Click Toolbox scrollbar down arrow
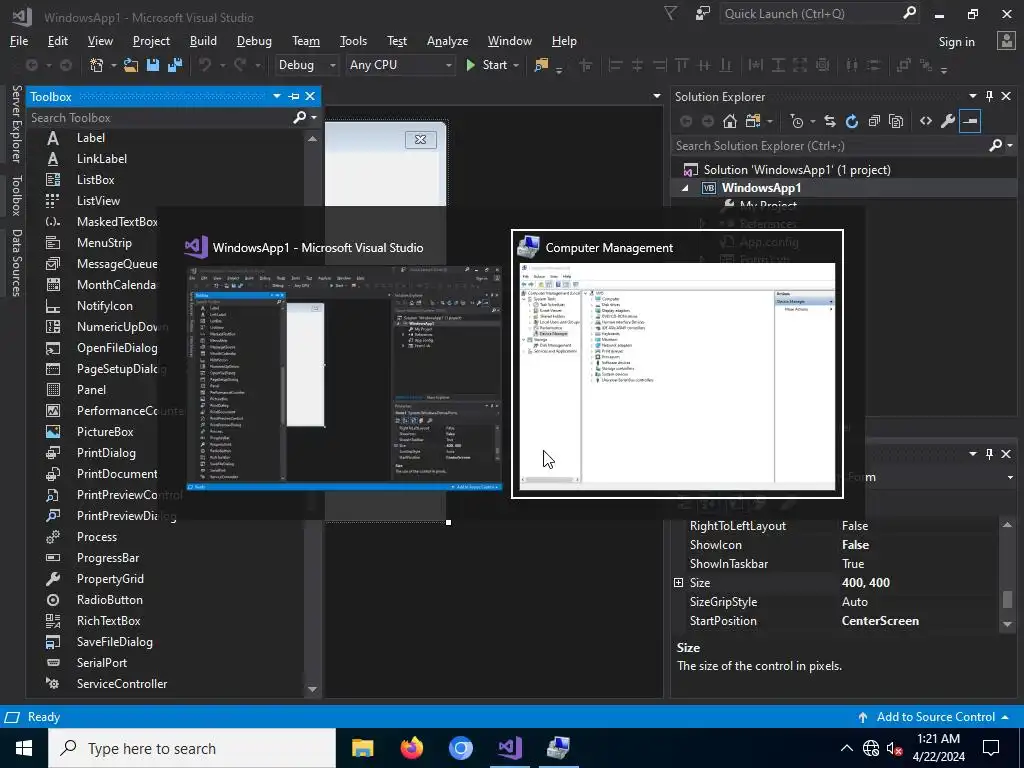Image resolution: width=1024 pixels, height=768 pixels. [312, 689]
